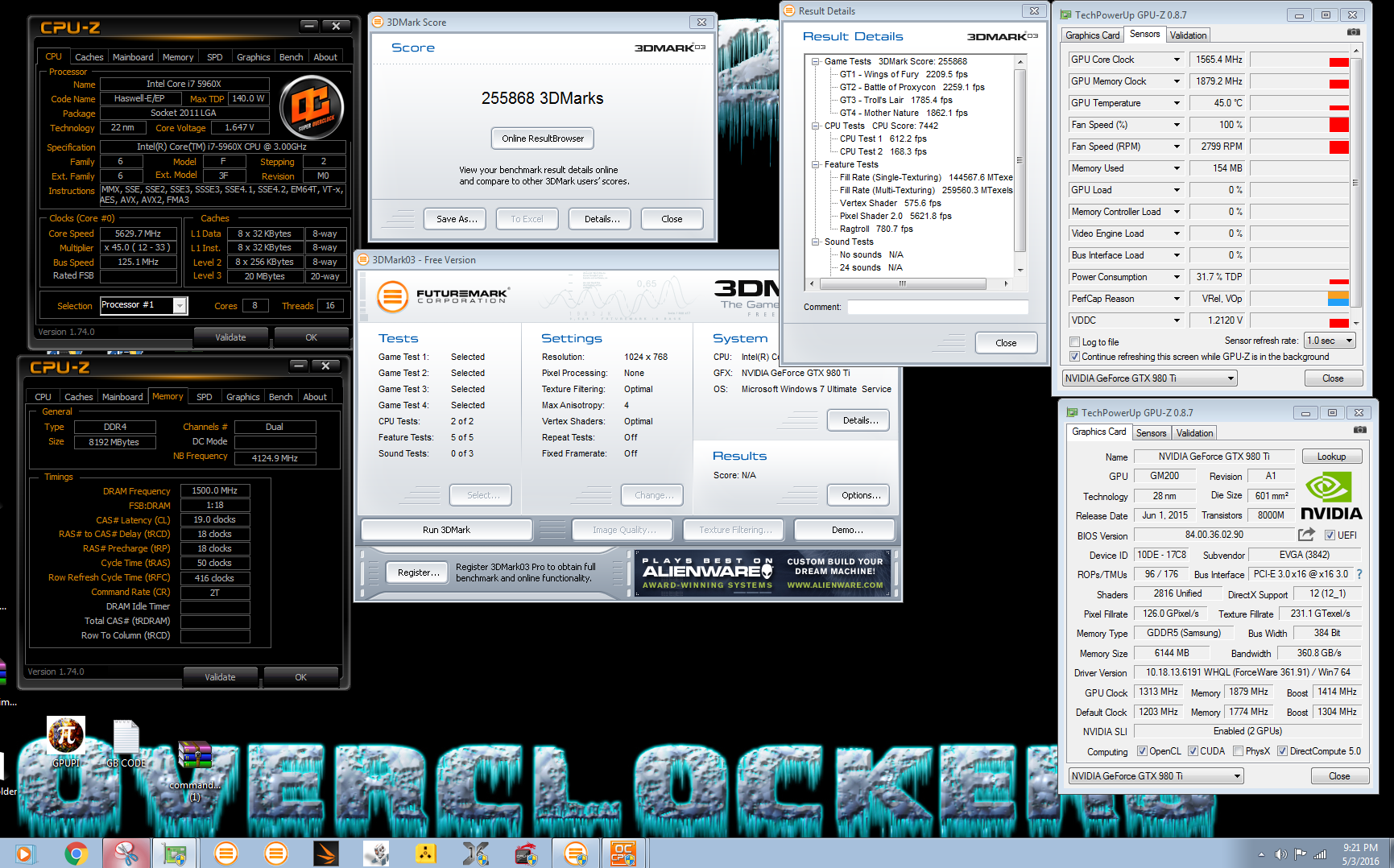1394x868 pixels.
Task: Open the Processor #1 selection dropdown in CPU-Z
Action: pos(143,305)
